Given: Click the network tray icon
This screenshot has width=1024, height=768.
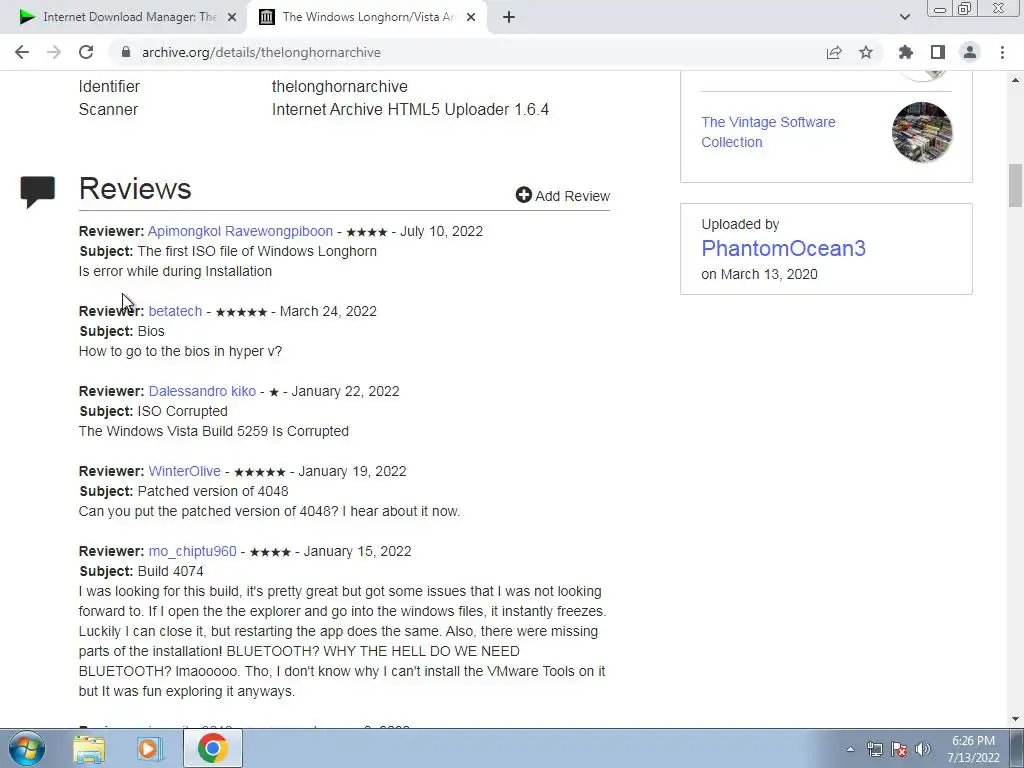Looking at the screenshot, I should 874,750.
